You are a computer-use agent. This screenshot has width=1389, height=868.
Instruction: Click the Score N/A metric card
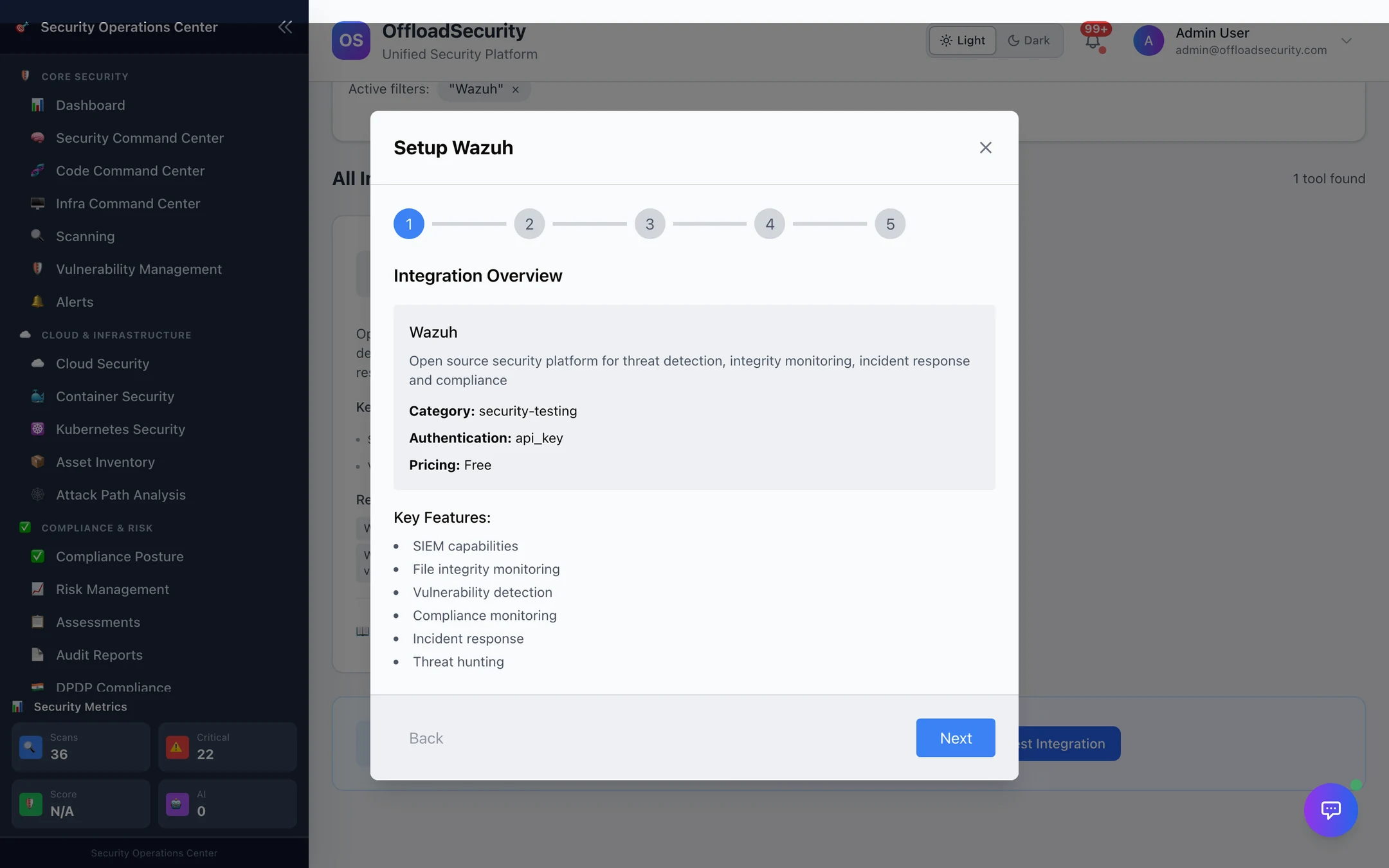coord(80,804)
